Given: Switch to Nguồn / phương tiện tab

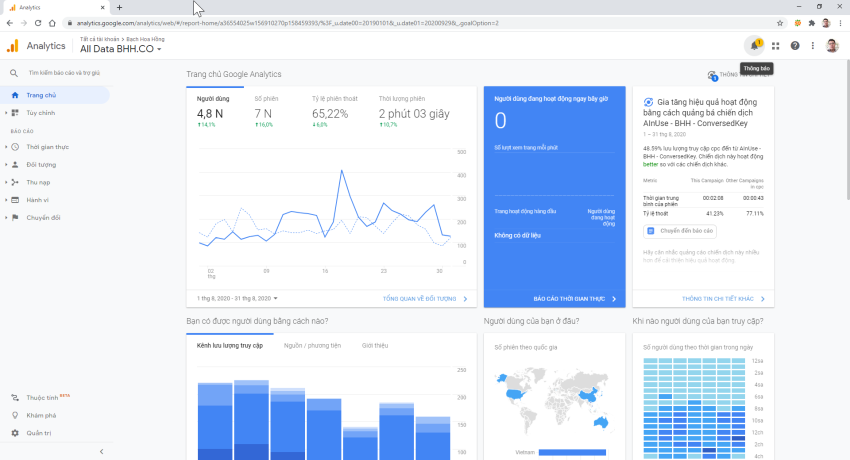Looking at the screenshot, I should tap(312, 346).
